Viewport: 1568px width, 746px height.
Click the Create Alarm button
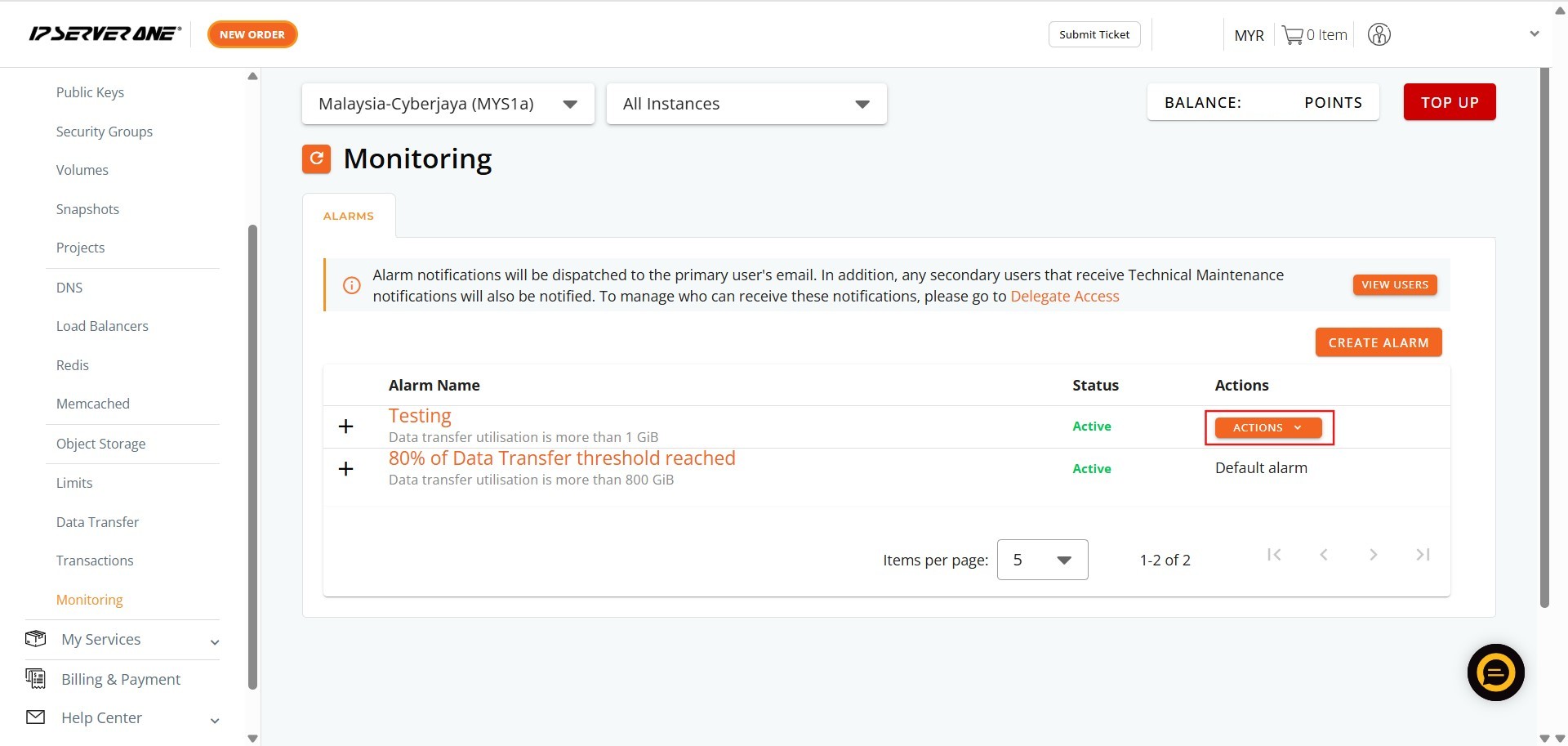tap(1378, 342)
